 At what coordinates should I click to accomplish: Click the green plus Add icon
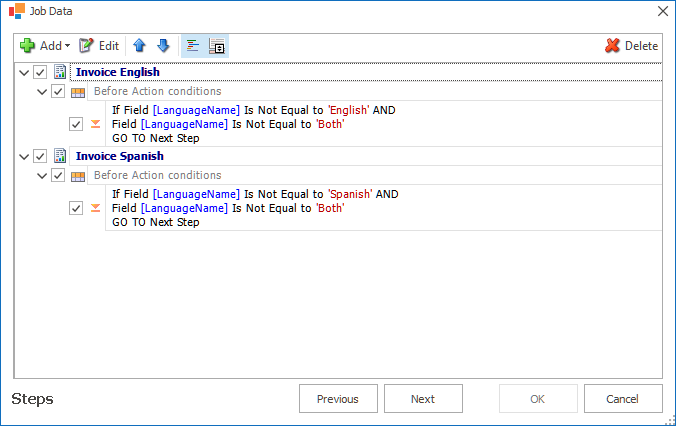coord(27,46)
